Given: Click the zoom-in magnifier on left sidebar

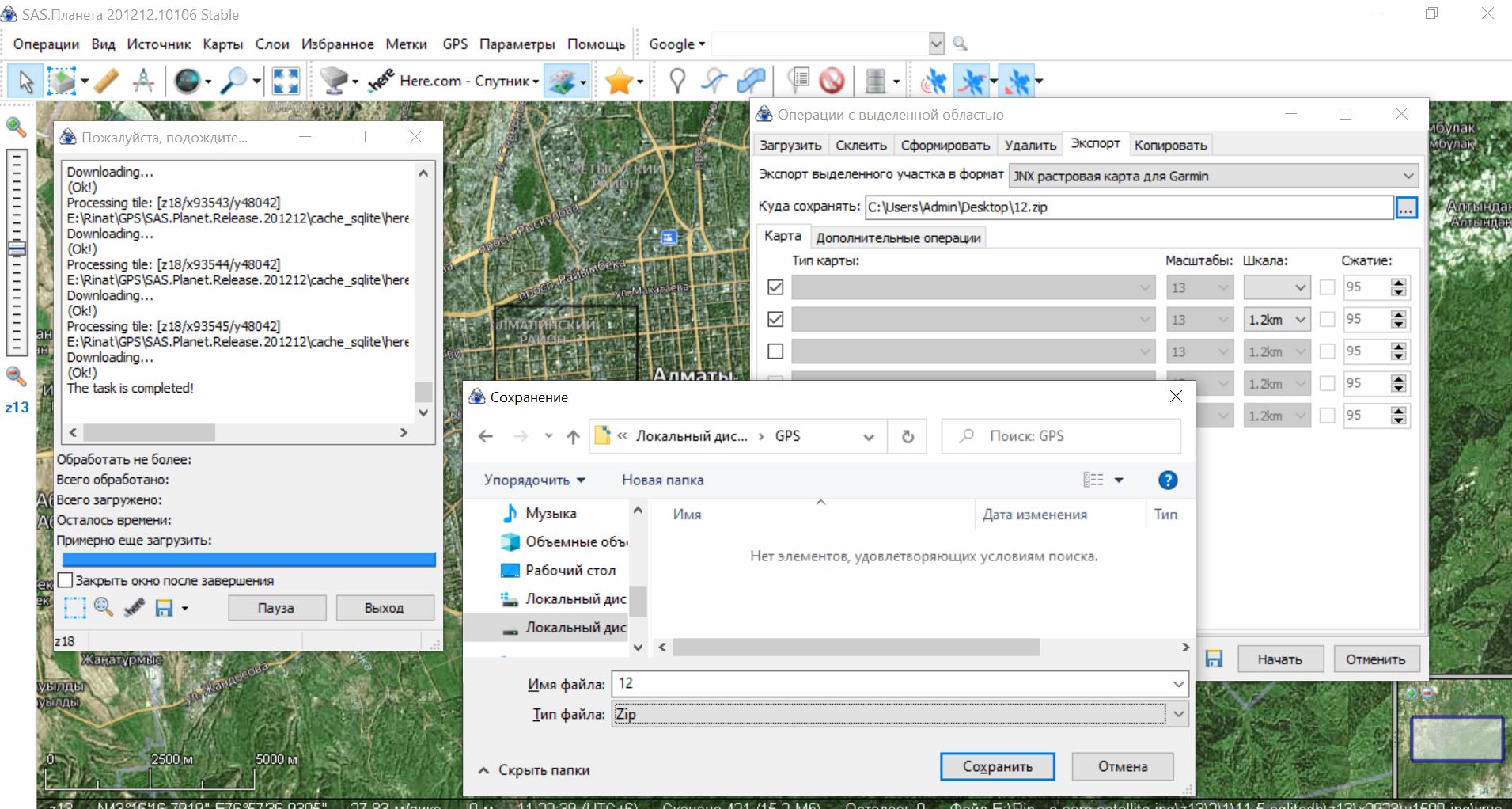Looking at the screenshot, I should point(16,127).
